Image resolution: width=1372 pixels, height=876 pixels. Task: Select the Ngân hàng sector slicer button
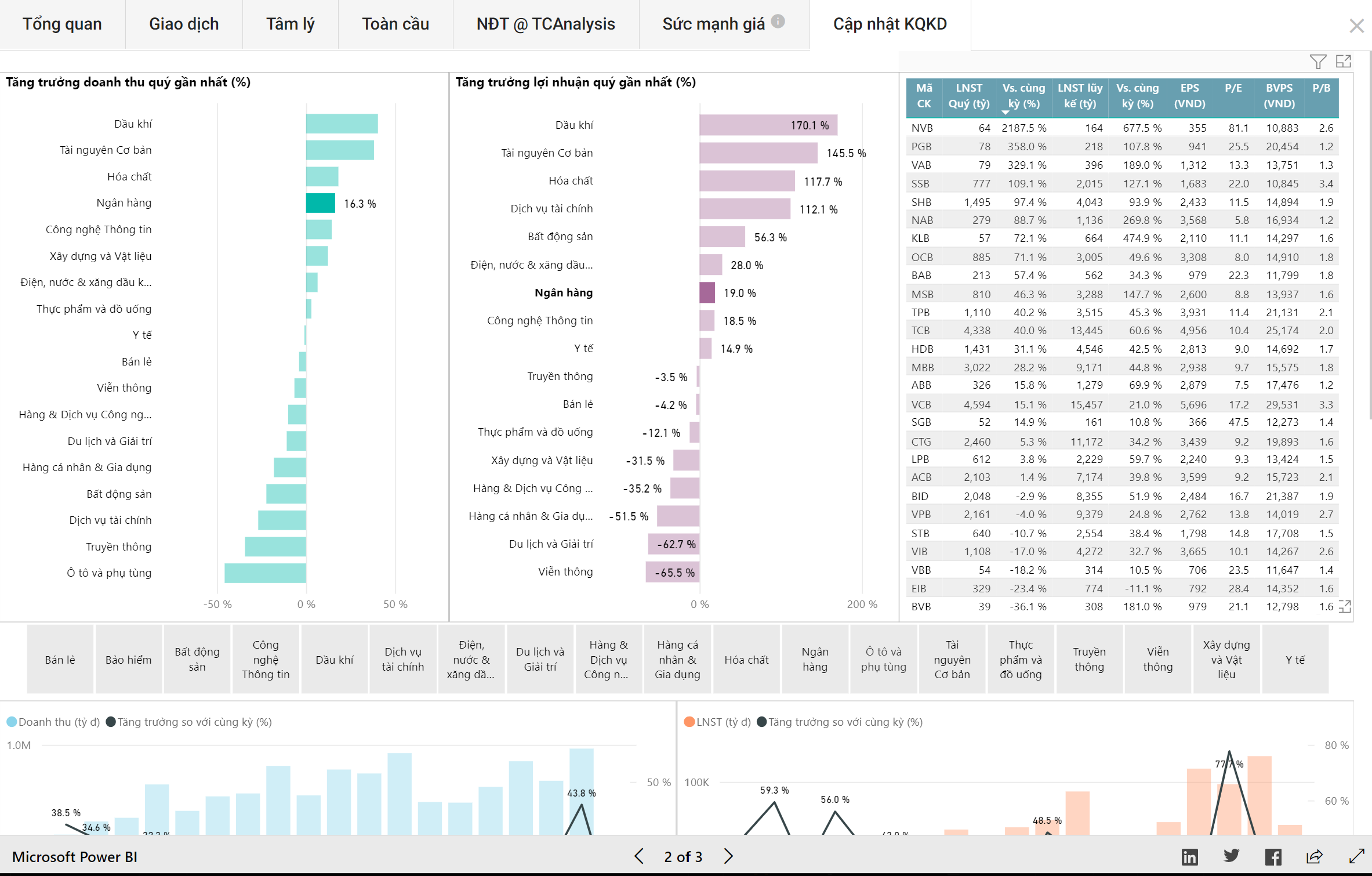[x=815, y=660]
